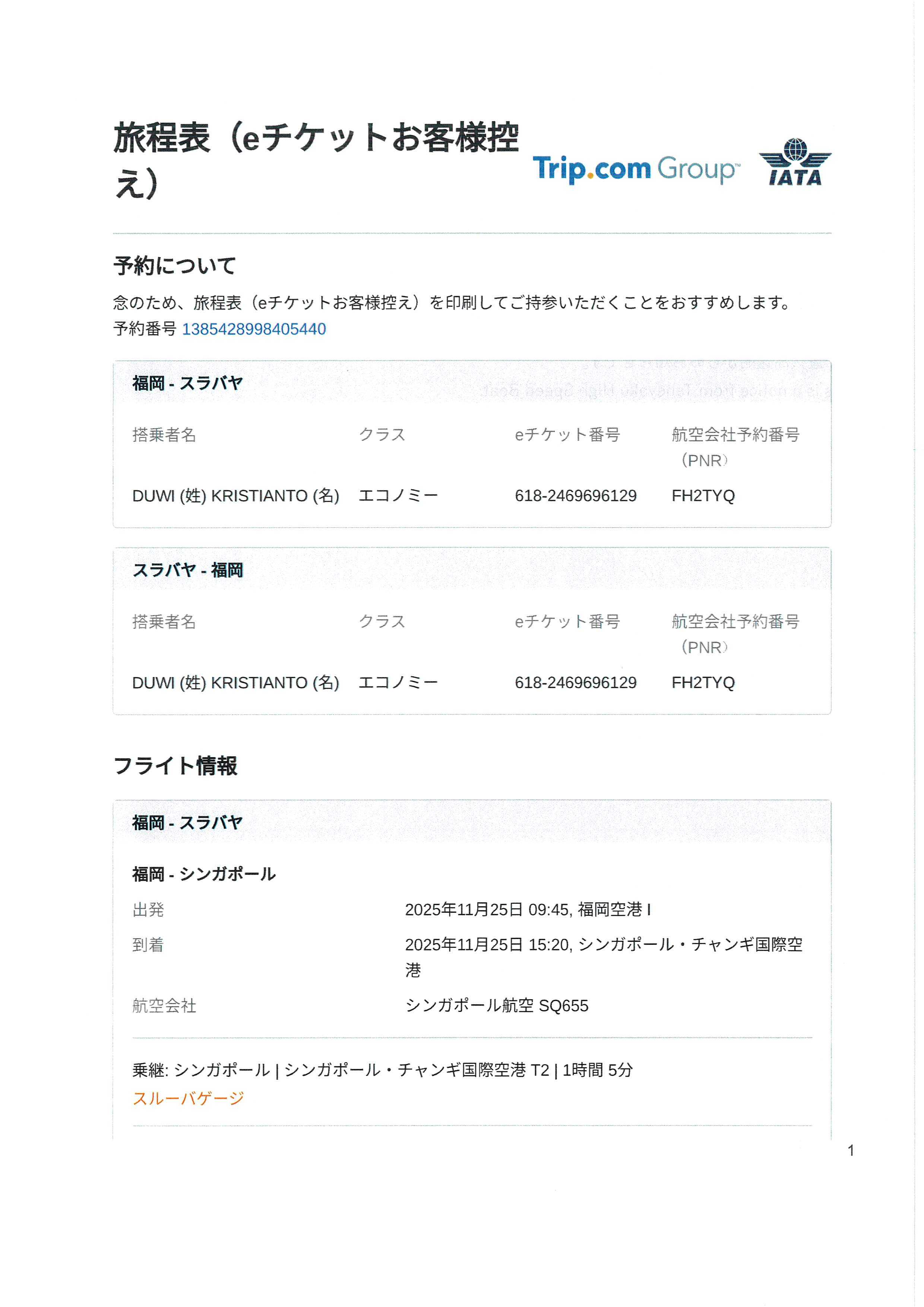Select first 福岡 - スラバヤ passenger card header
Viewport: 924px width, 1307px height.
point(187,383)
